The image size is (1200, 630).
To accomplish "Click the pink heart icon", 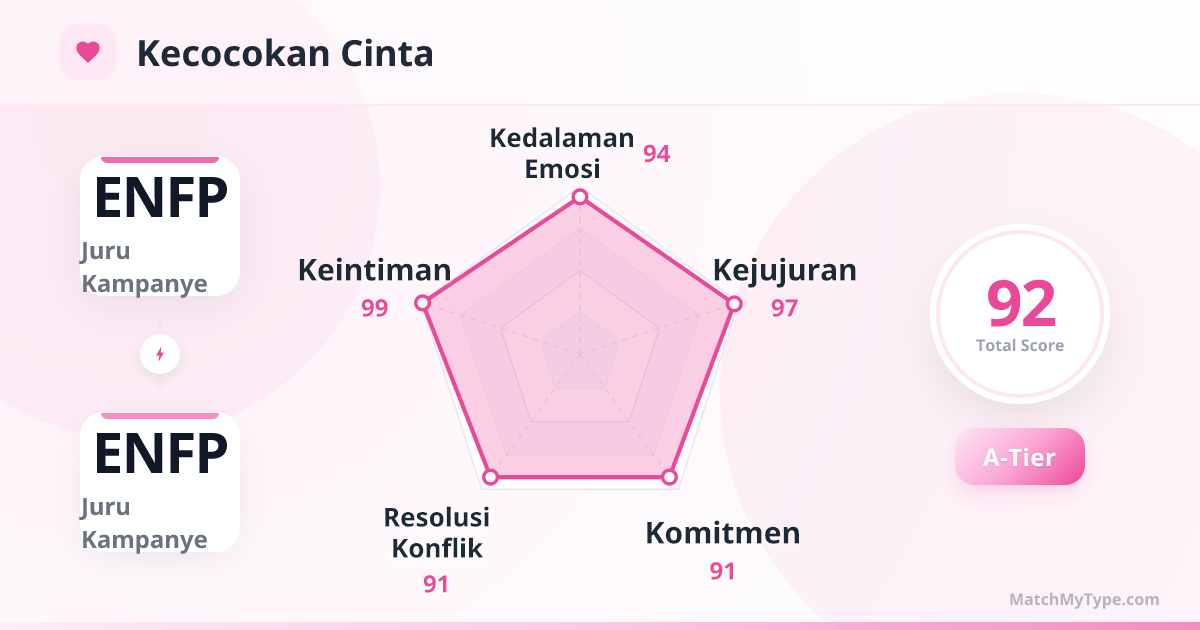I will click(88, 52).
